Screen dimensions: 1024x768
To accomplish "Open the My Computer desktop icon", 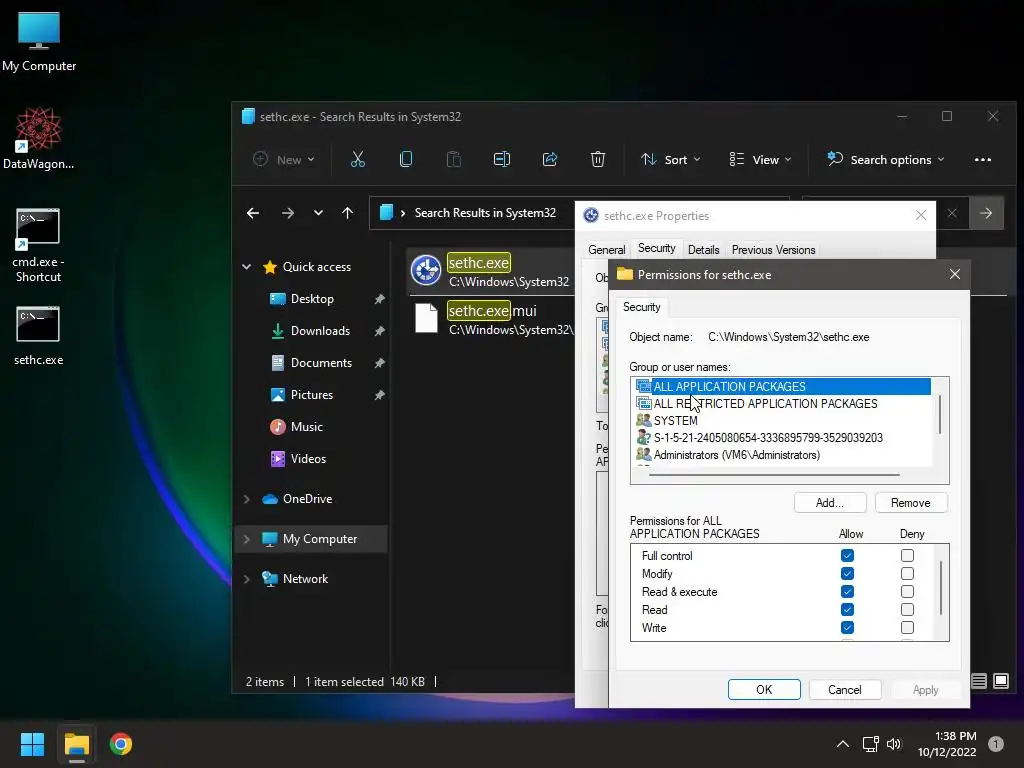I will pyautogui.click(x=39, y=42).
